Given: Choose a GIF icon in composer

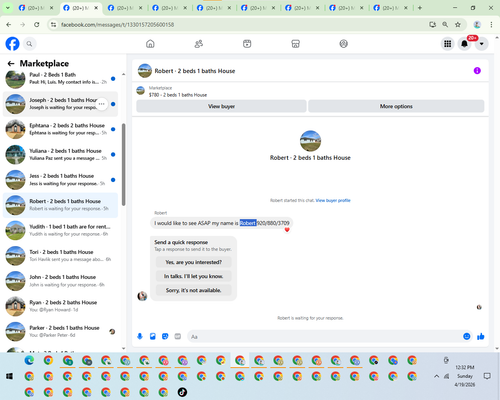Looking at the screenshot, I should click(178, 336).
